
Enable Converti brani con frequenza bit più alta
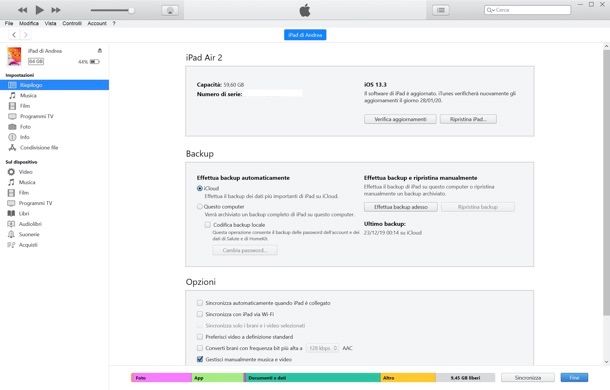click(200, 348)
